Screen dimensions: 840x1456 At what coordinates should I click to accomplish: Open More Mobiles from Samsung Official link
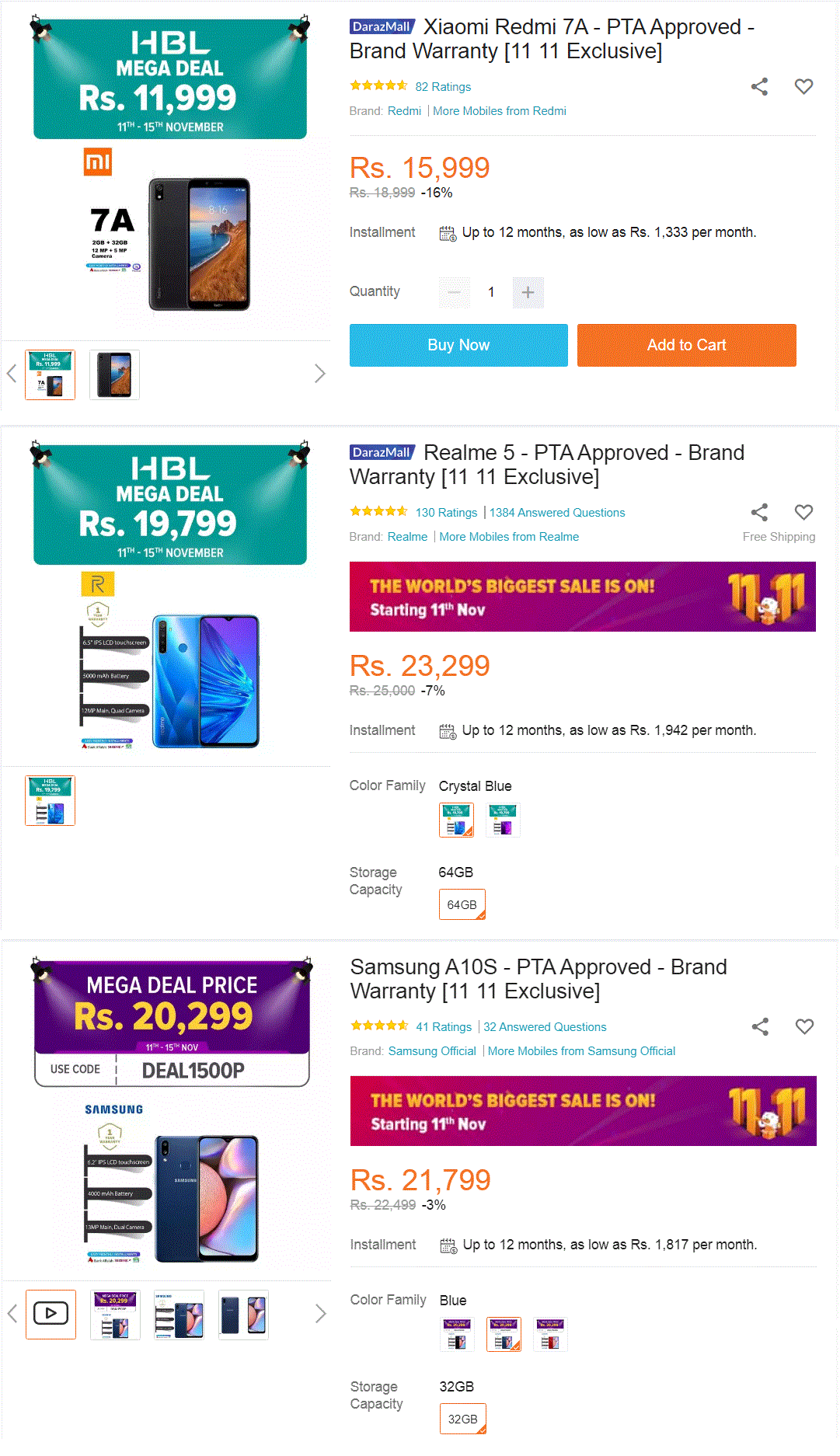[581, 1051]
